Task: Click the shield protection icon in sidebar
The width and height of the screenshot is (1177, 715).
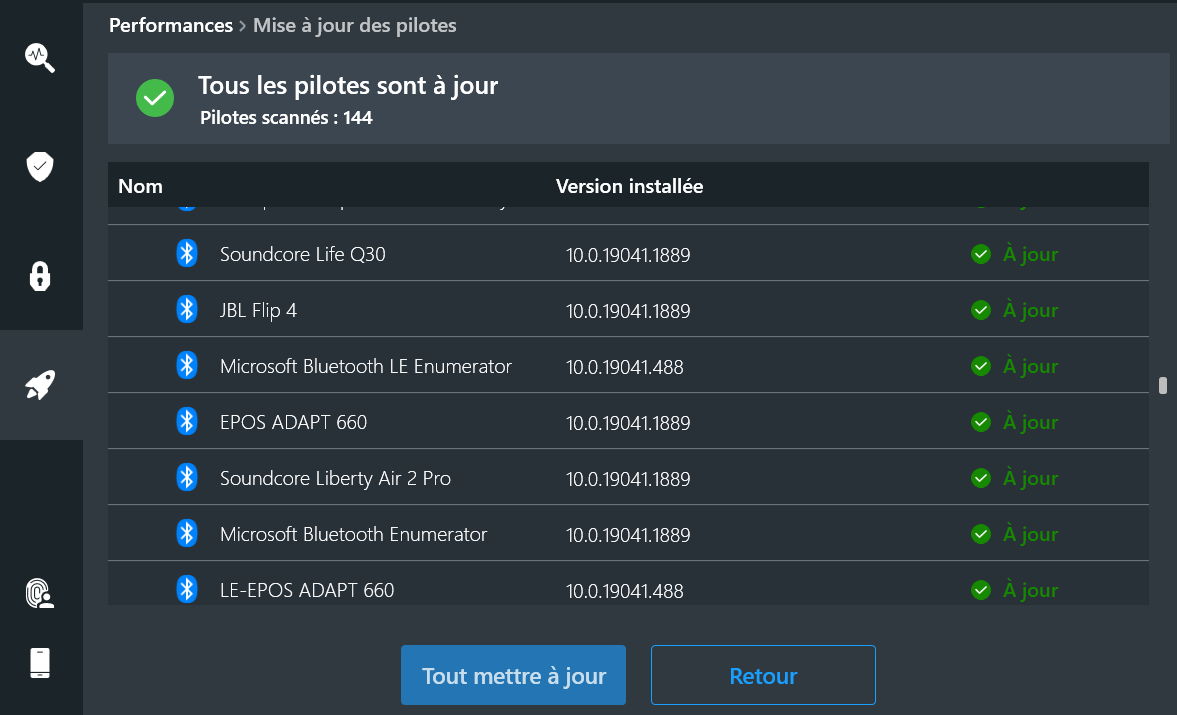Action: tap(40, 166)
